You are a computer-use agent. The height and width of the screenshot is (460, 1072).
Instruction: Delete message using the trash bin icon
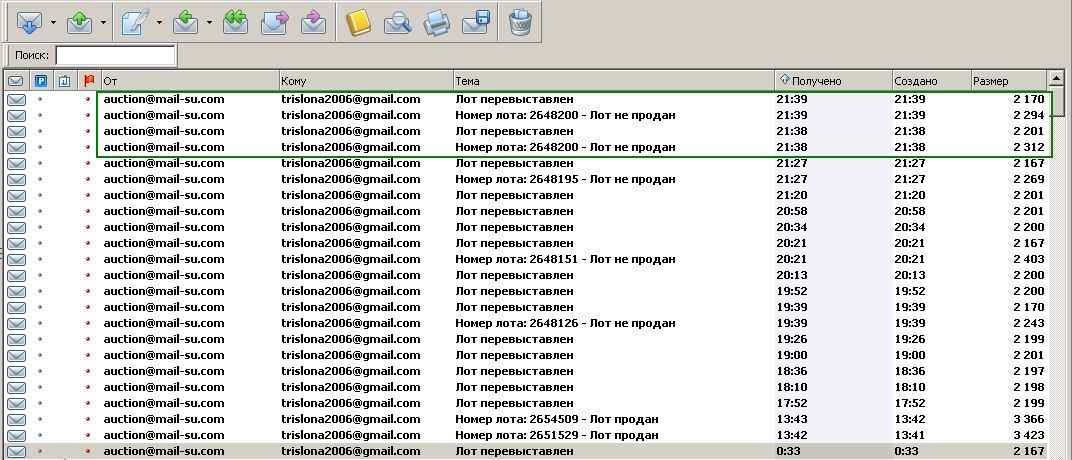click(x=519, y=22)
